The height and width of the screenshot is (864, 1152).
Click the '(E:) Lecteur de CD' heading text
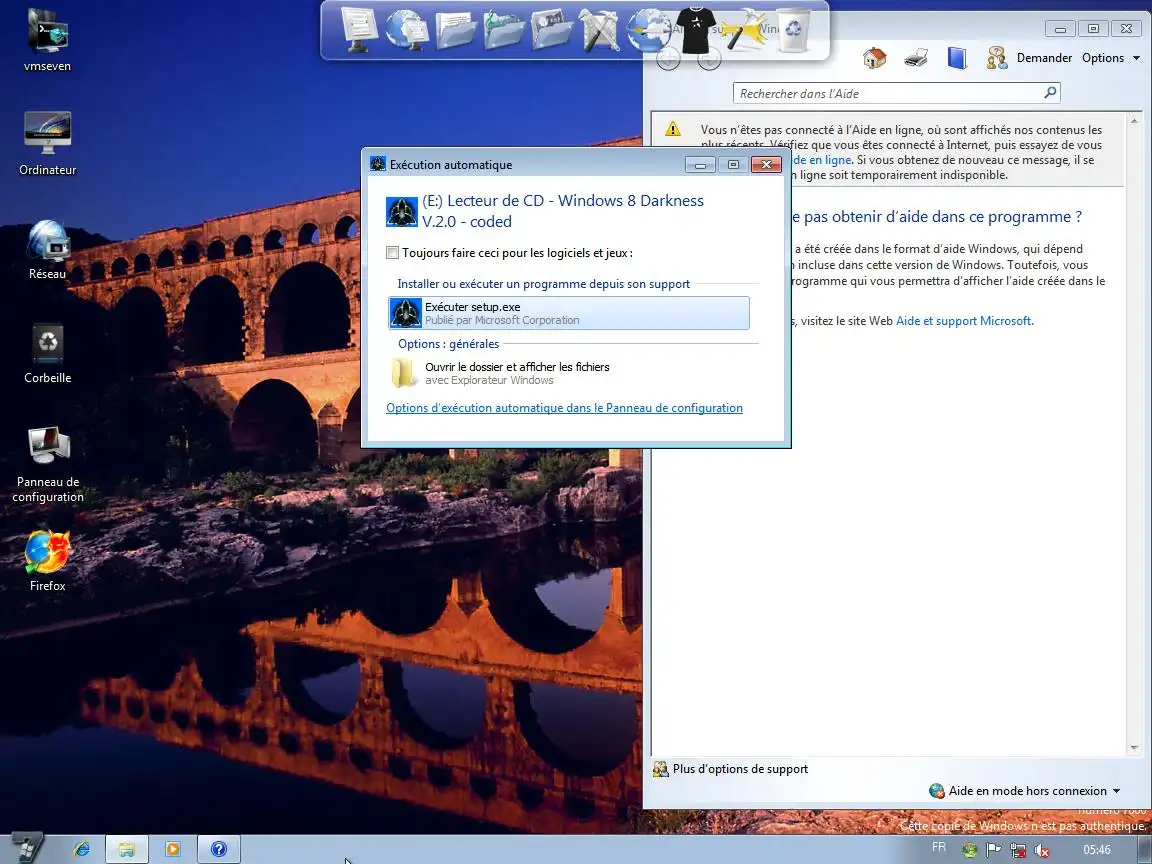pyautogui.click(x=563, y=211)
